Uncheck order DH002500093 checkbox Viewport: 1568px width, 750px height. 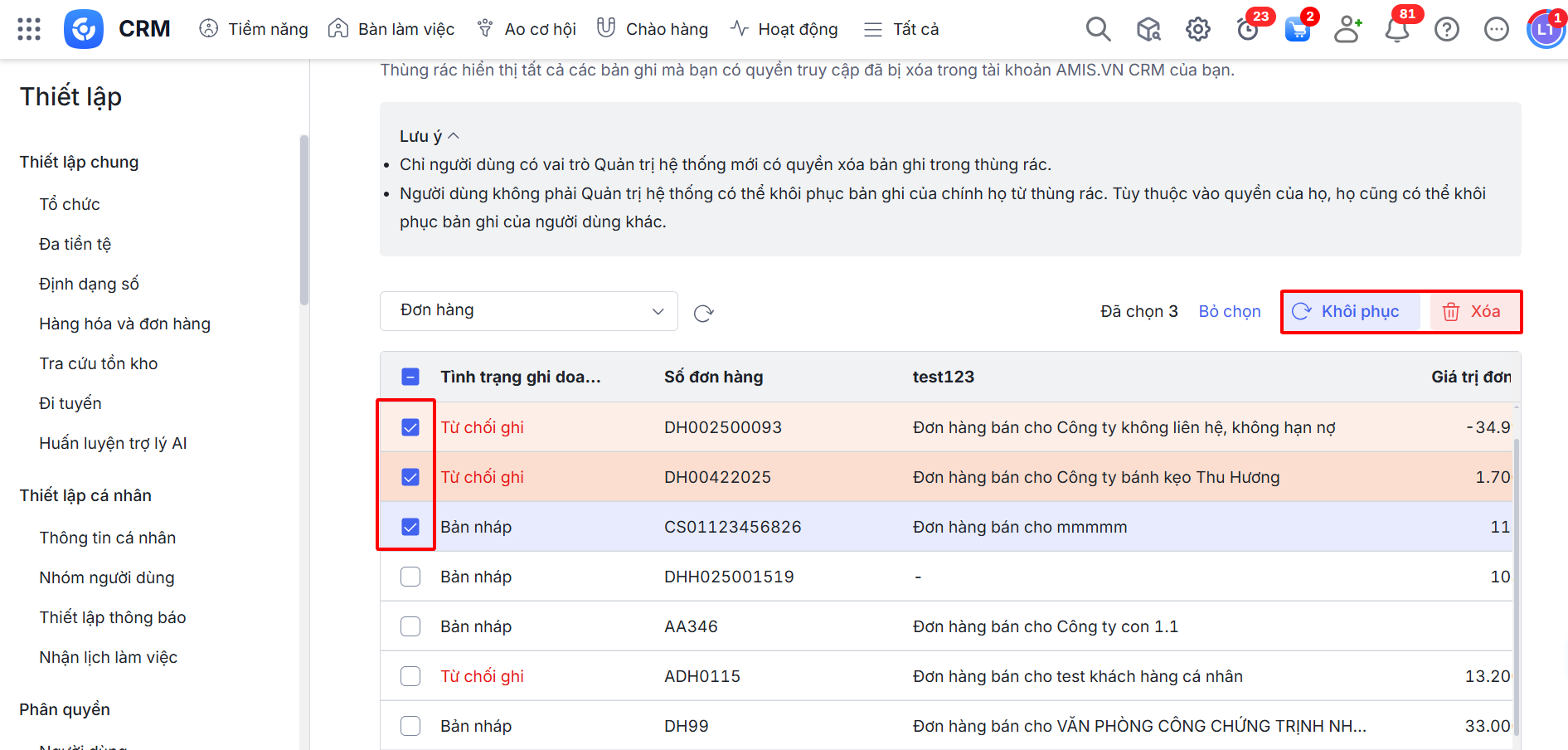410,427
